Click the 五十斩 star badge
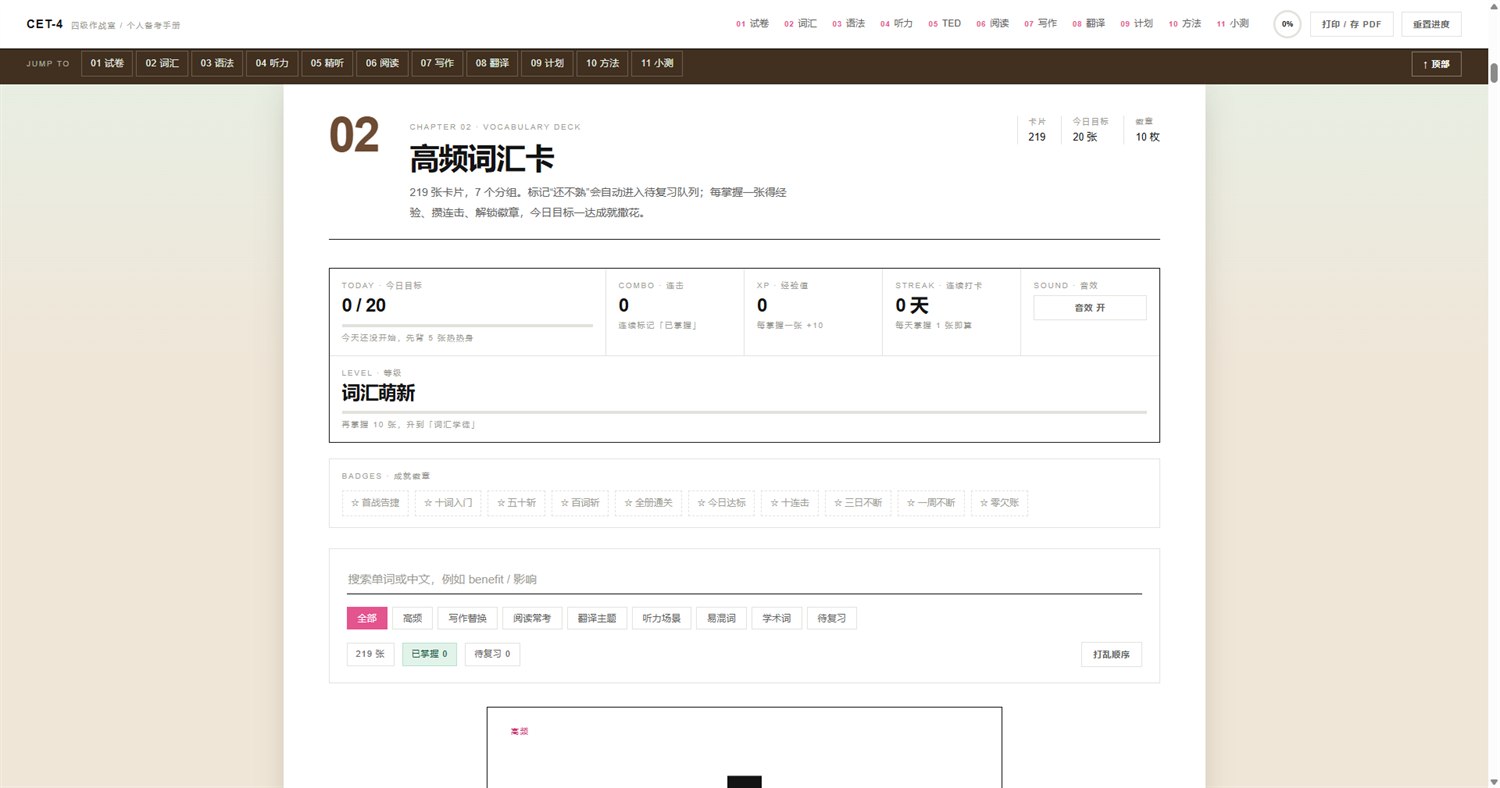Screen dimensions: 1500x788 (516, 503)
